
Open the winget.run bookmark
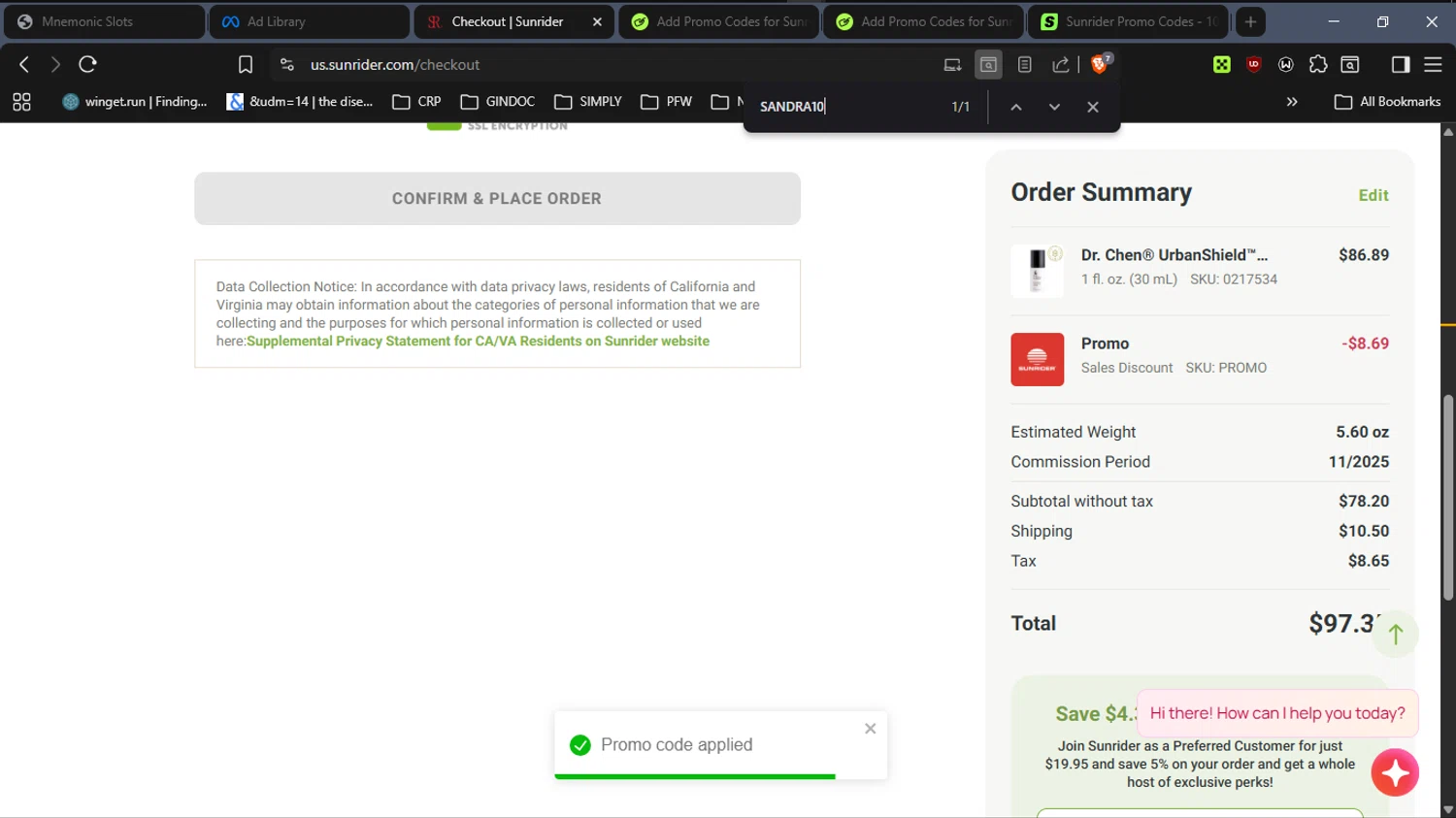tap(135, 102)
